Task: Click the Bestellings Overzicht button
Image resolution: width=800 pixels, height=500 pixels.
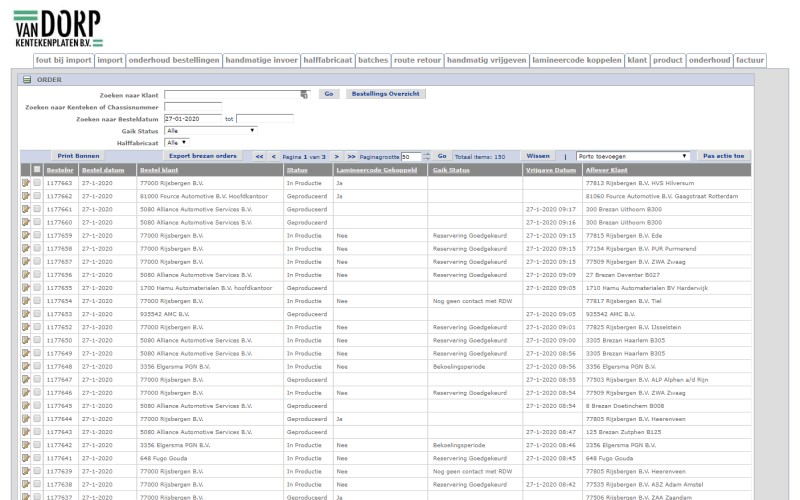Action: tap(386, 94)
